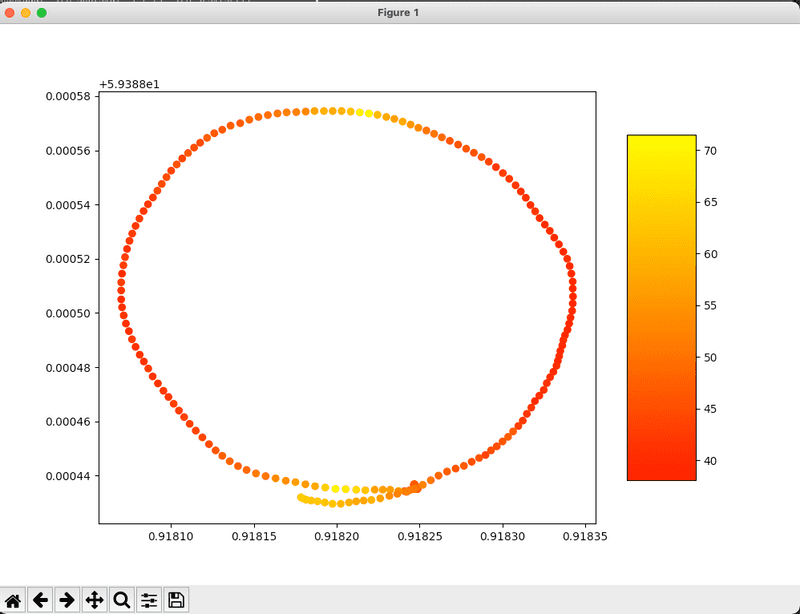800x614 pixels.
Task: Maximize window using green button
Action: [x=42, y=12]
